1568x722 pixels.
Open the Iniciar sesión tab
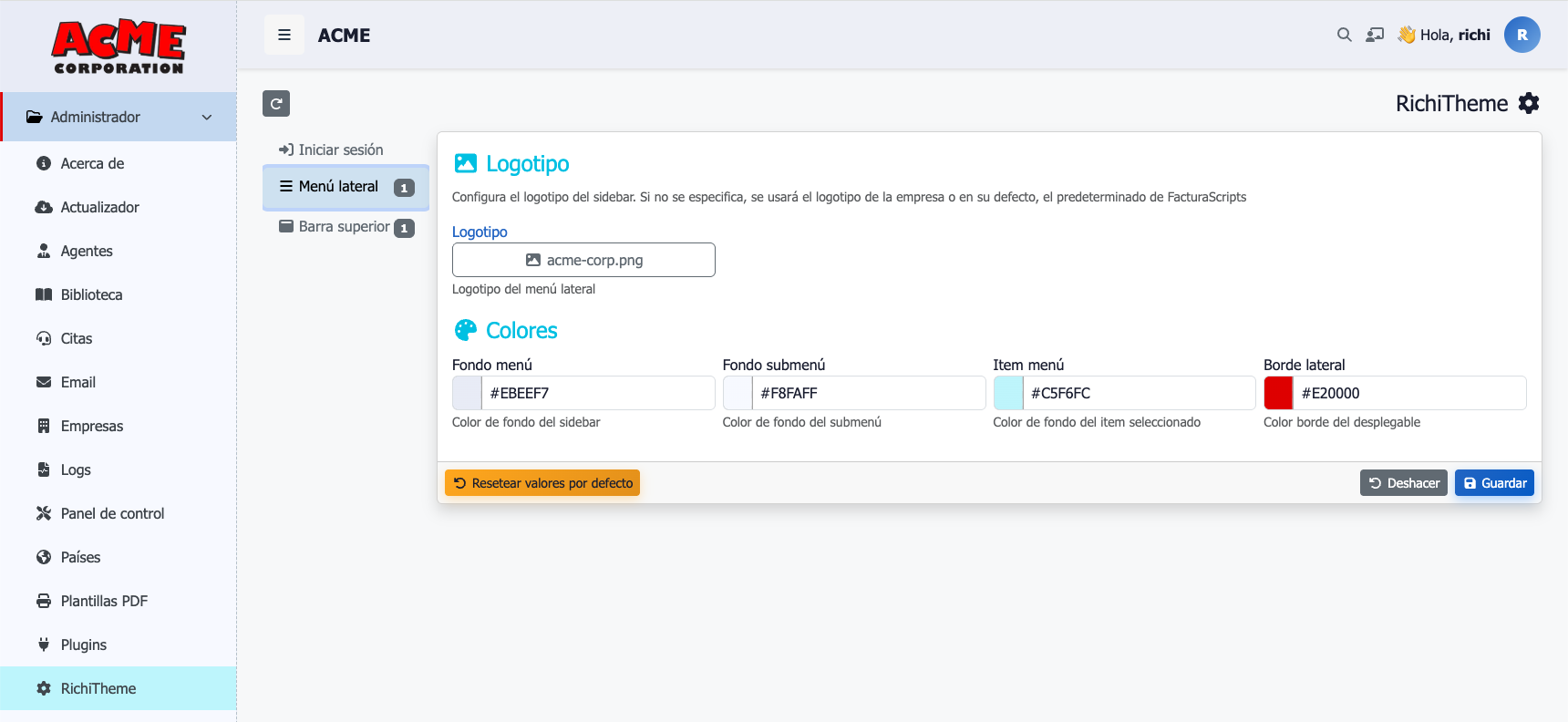tap(340, 150)
